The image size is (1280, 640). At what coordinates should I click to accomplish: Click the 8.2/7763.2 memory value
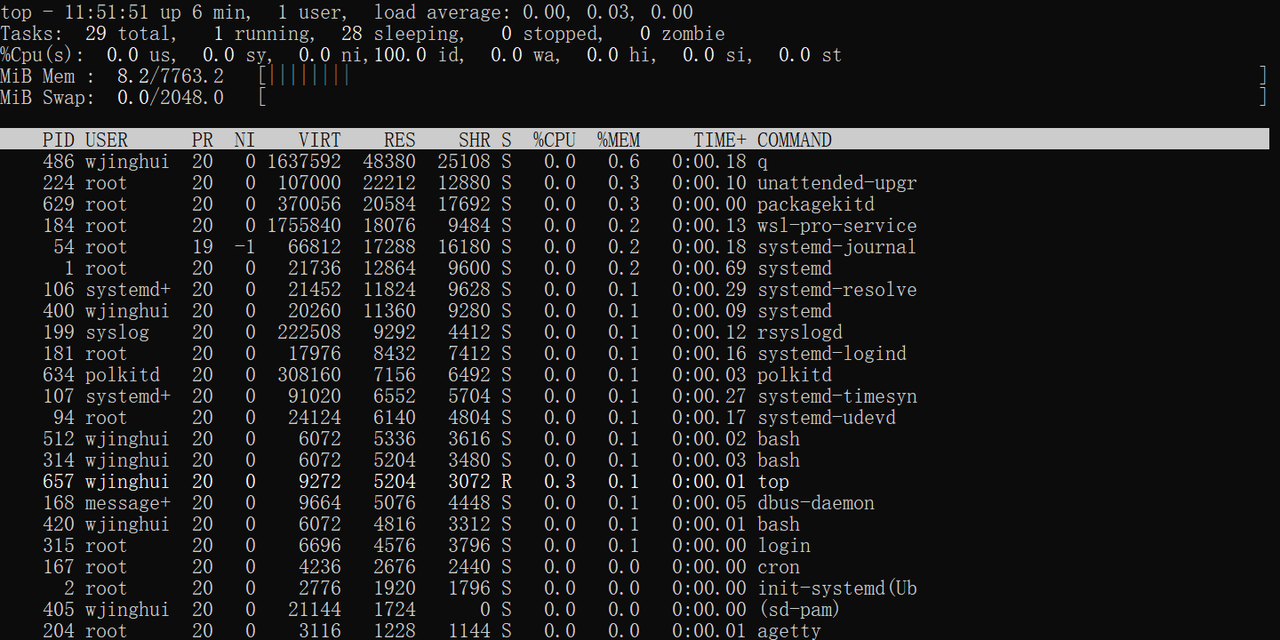click(x=170, y=76)
